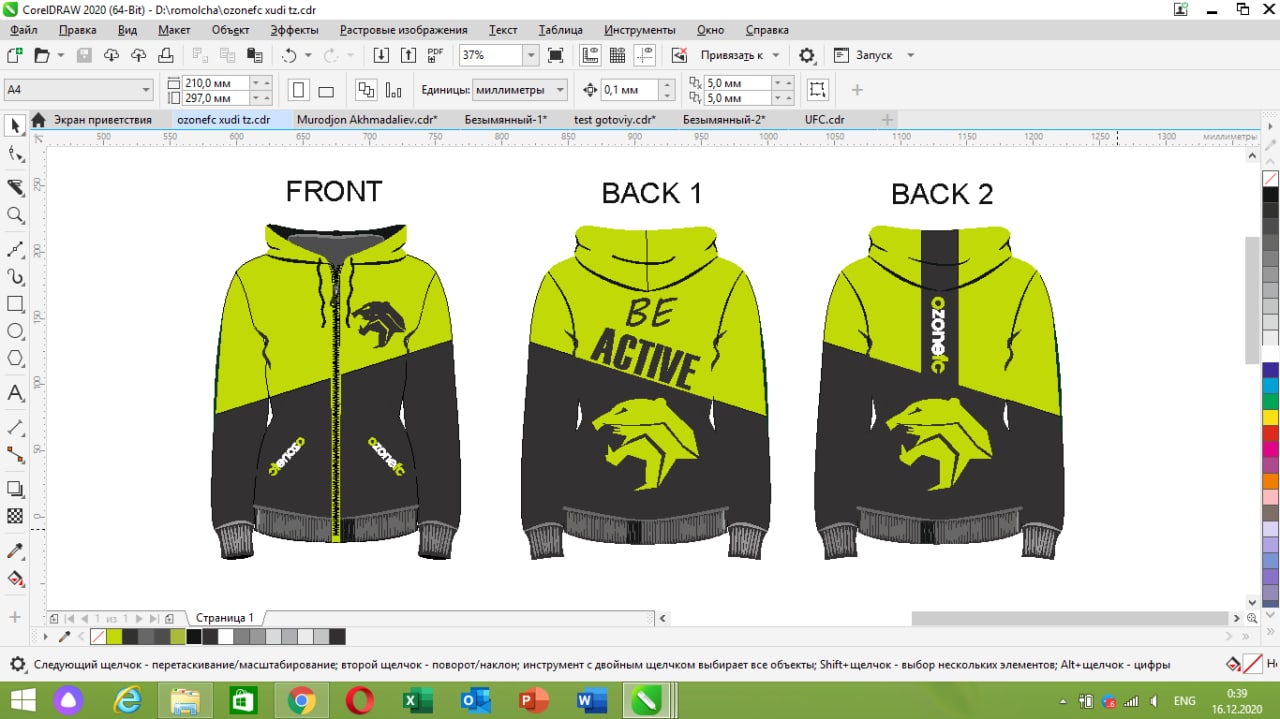The image size is (1280, 719).
Task: Click the page width 210,0 мм field
Action: (217, 83)
